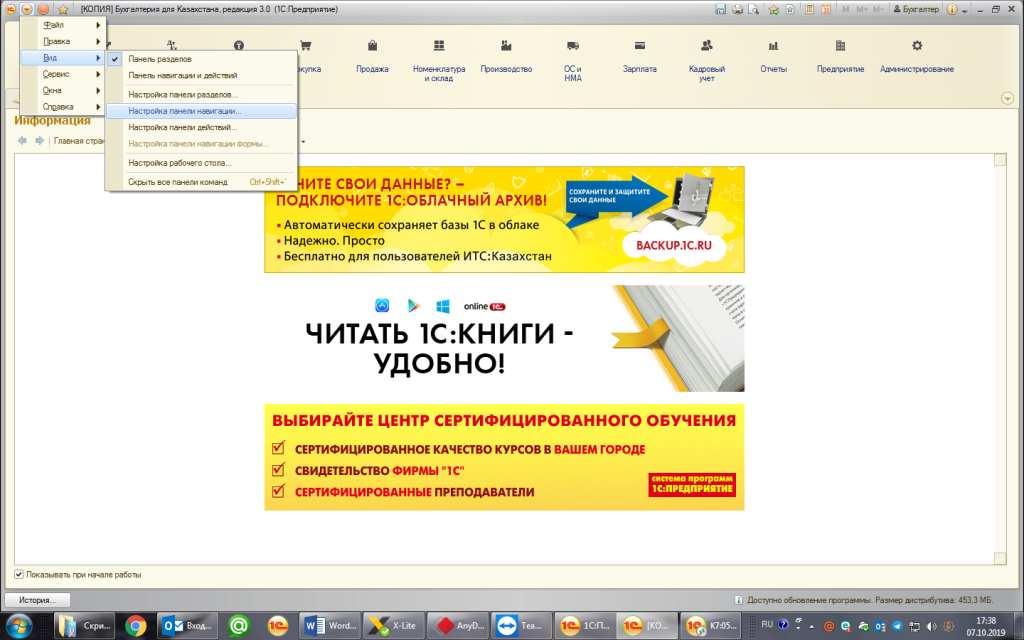The height and width of the screenshot is (640, 1024).
Task: Open the Кадровый учет section
Action: (x=707, y=60)
